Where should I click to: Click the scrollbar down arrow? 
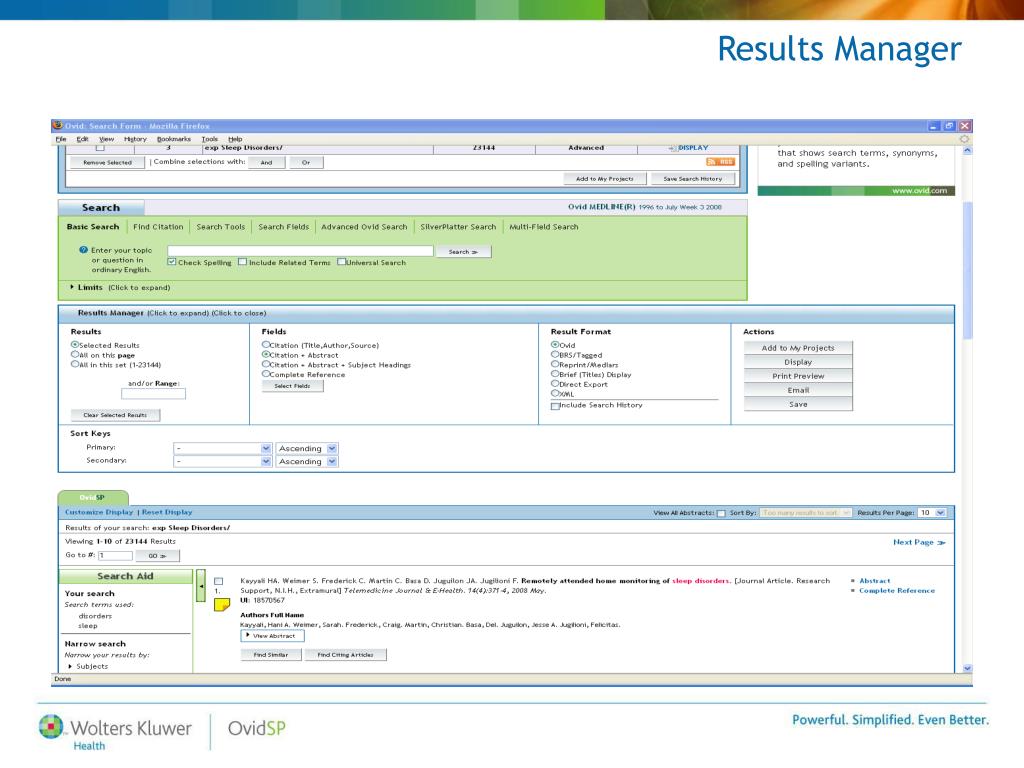click(x=967, y=668)
